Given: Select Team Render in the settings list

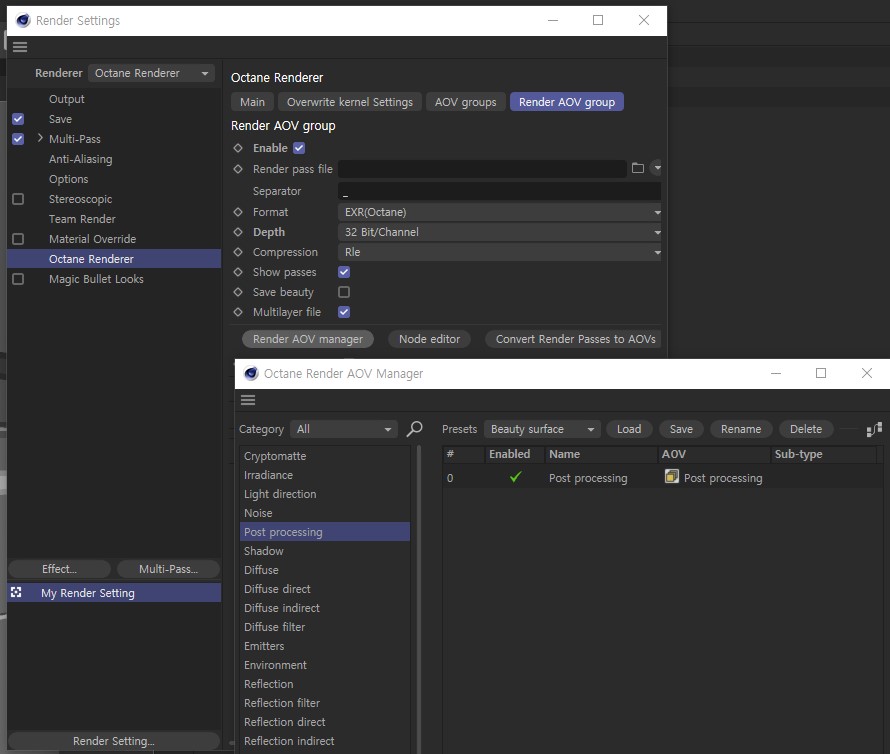Looking at the screenshot, I should [x=82, y=219].
